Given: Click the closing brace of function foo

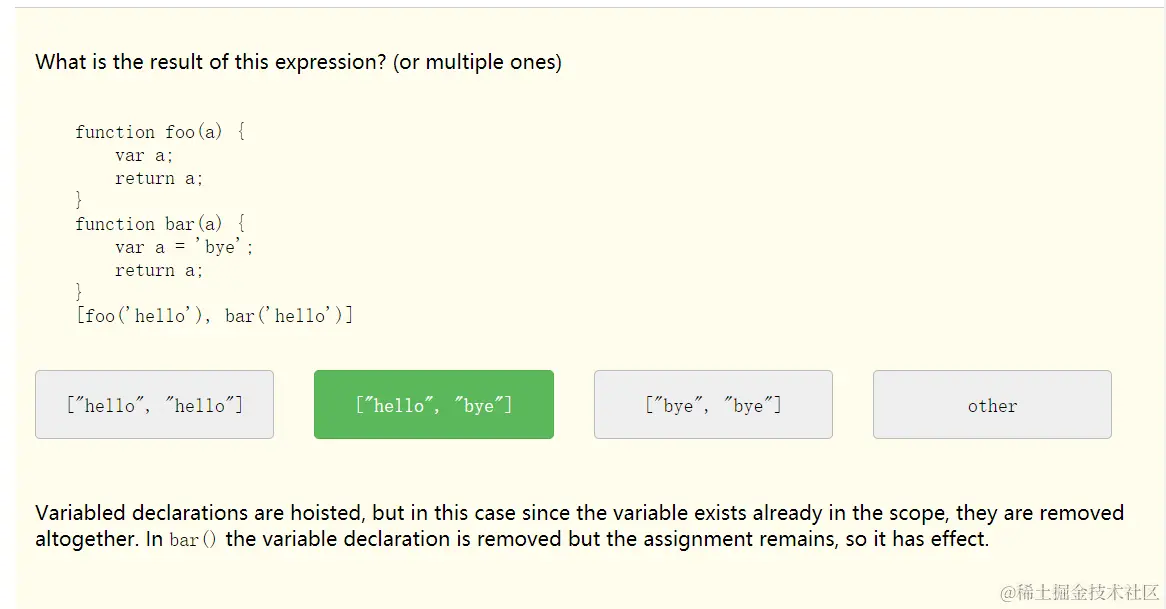Looking at the screenshot, I should point(79,201).
